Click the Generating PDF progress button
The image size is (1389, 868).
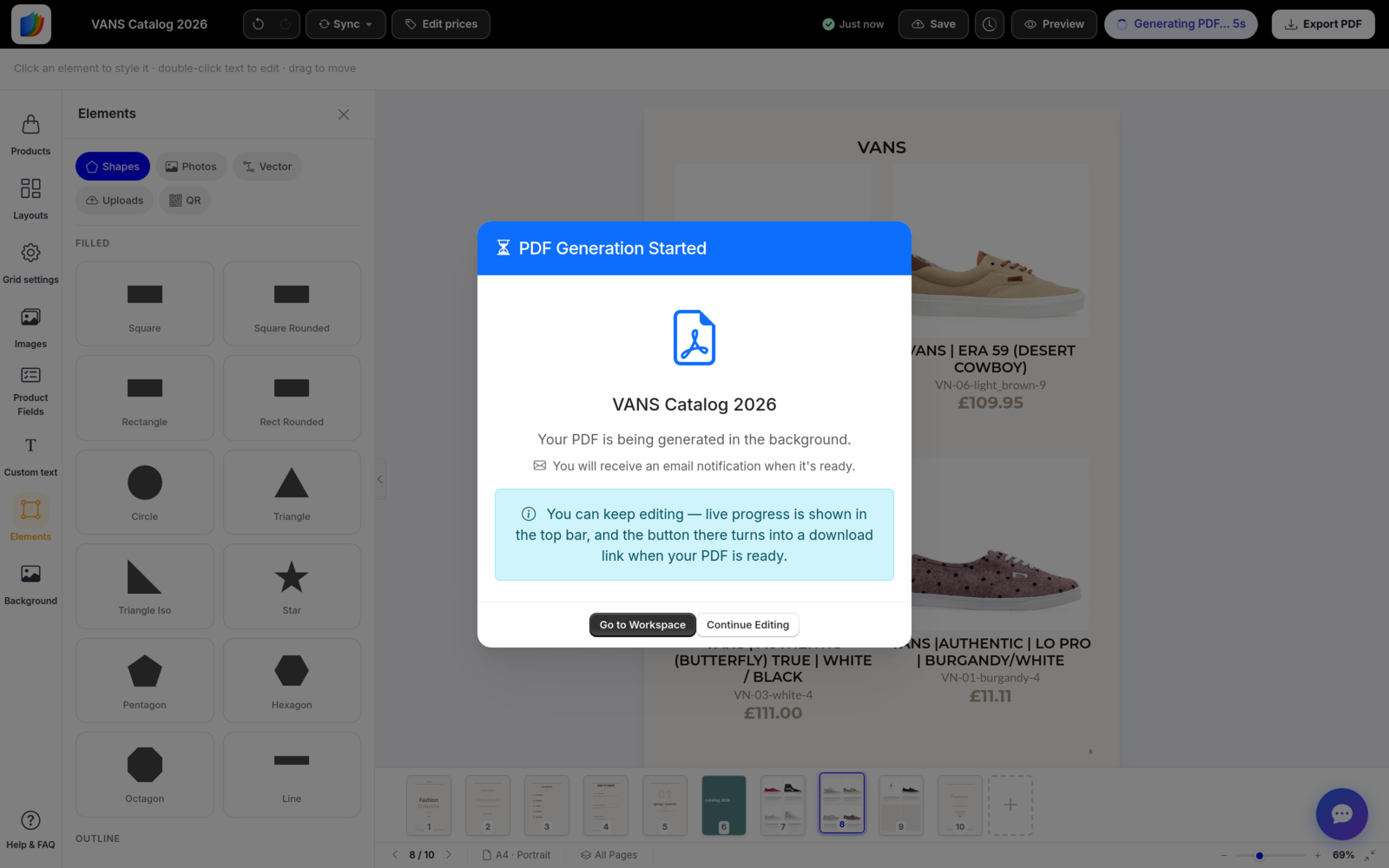coord(1181,24)
